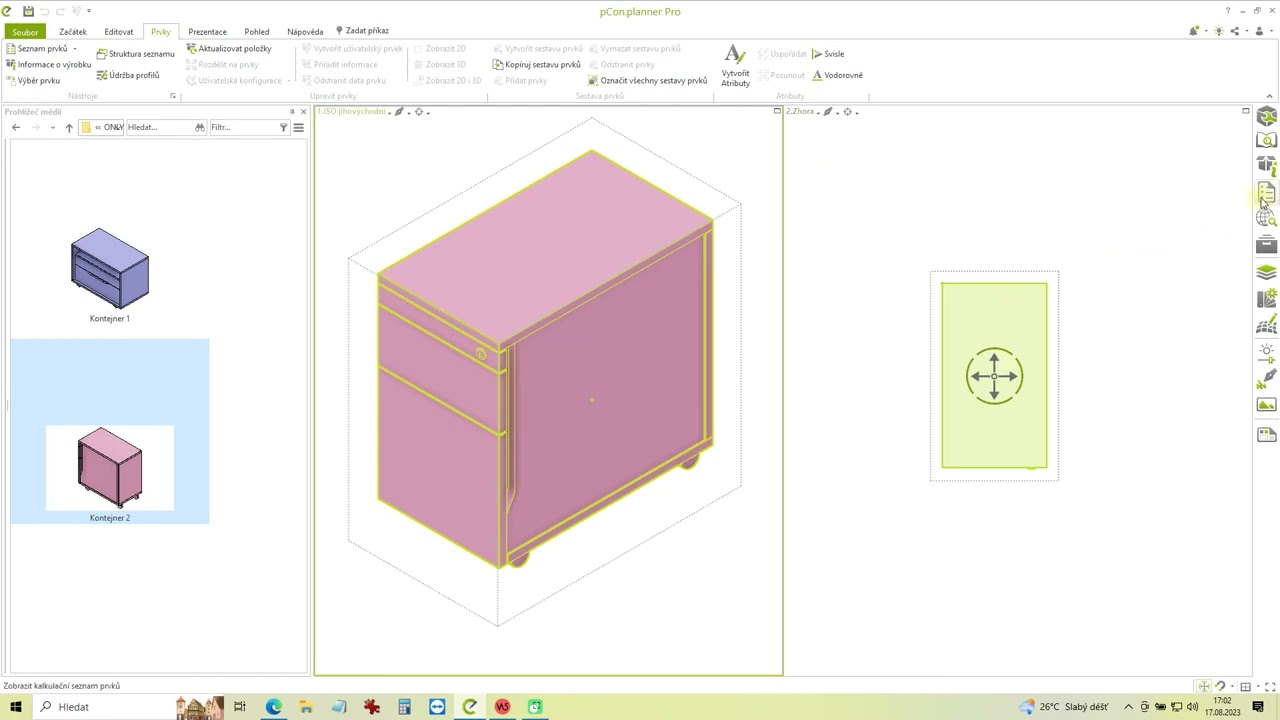Open the web search globe sidebar icon
The image size is (1280, 720).
pyautogui.click(x=1266, y=218)
